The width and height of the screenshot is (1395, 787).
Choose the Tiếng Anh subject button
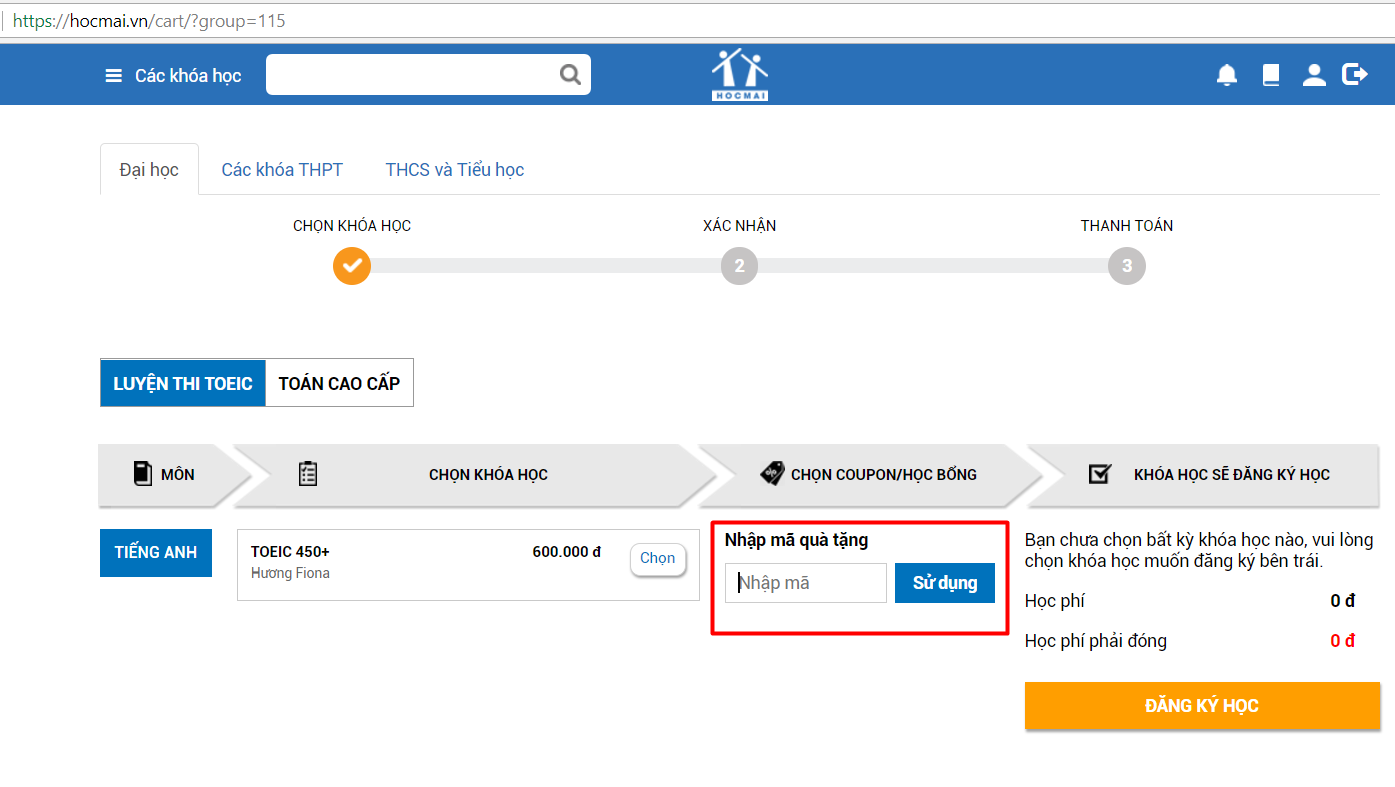click(x=156, y=552)
